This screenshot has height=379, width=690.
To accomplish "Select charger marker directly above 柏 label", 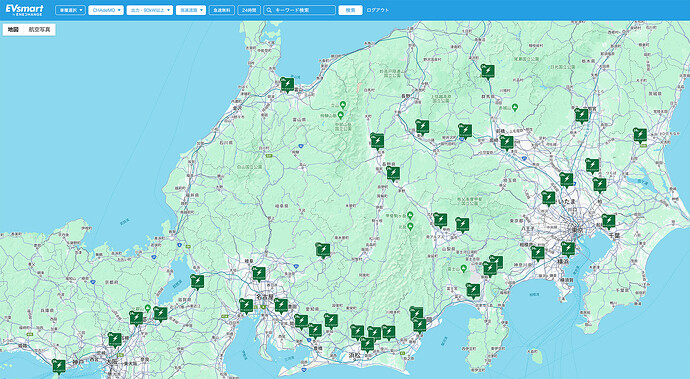I will pos(599,184).
